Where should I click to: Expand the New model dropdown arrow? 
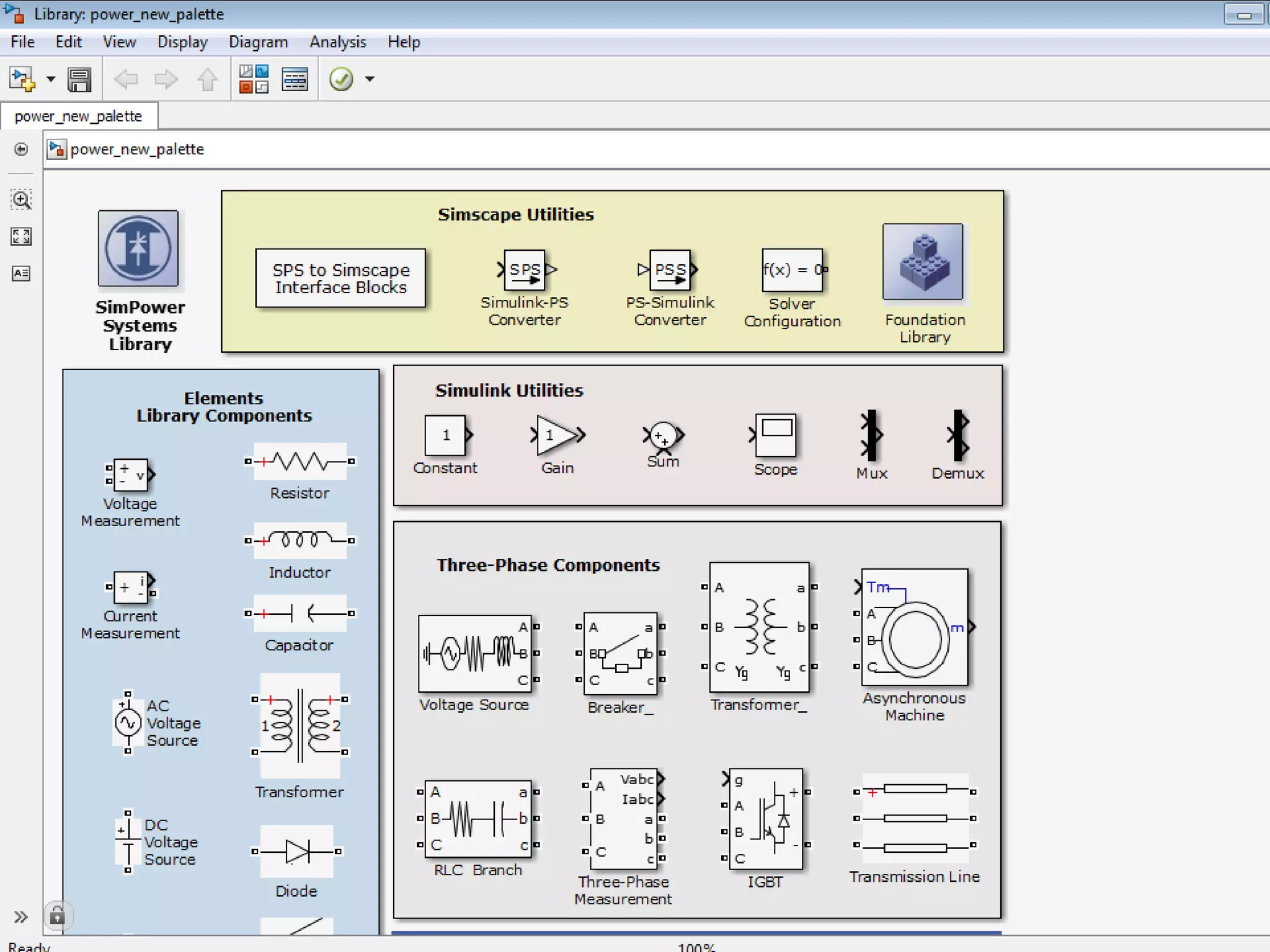coord(51,79)
